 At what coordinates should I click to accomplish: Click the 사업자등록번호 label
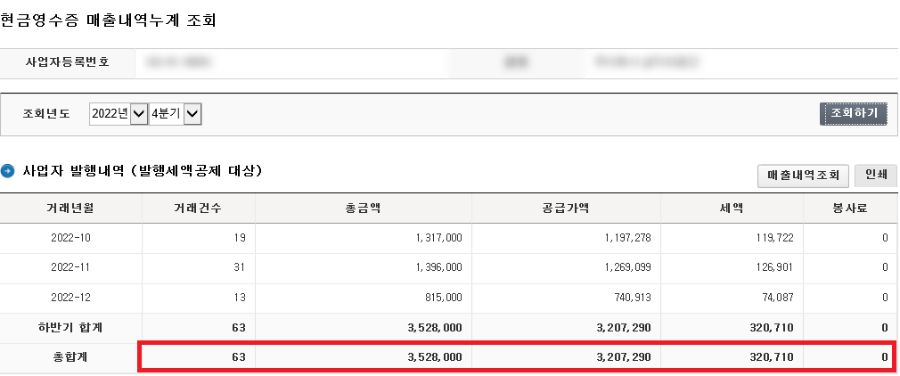(67, 62)
